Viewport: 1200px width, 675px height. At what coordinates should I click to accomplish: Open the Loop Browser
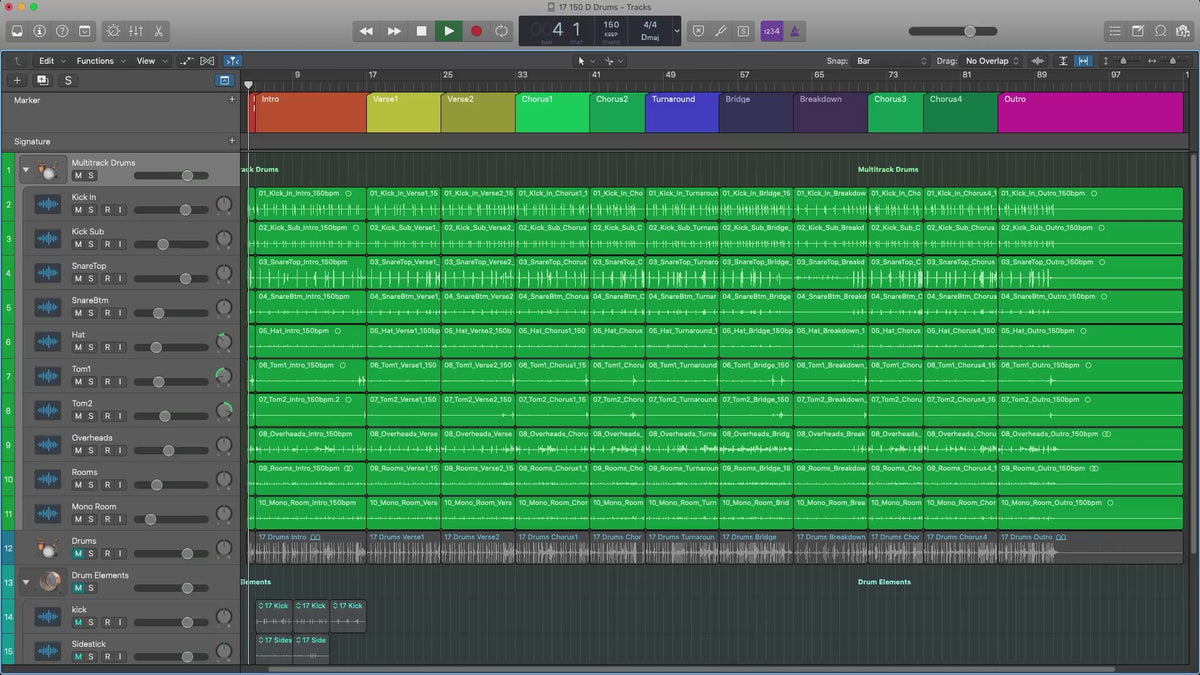[1160, 31]
